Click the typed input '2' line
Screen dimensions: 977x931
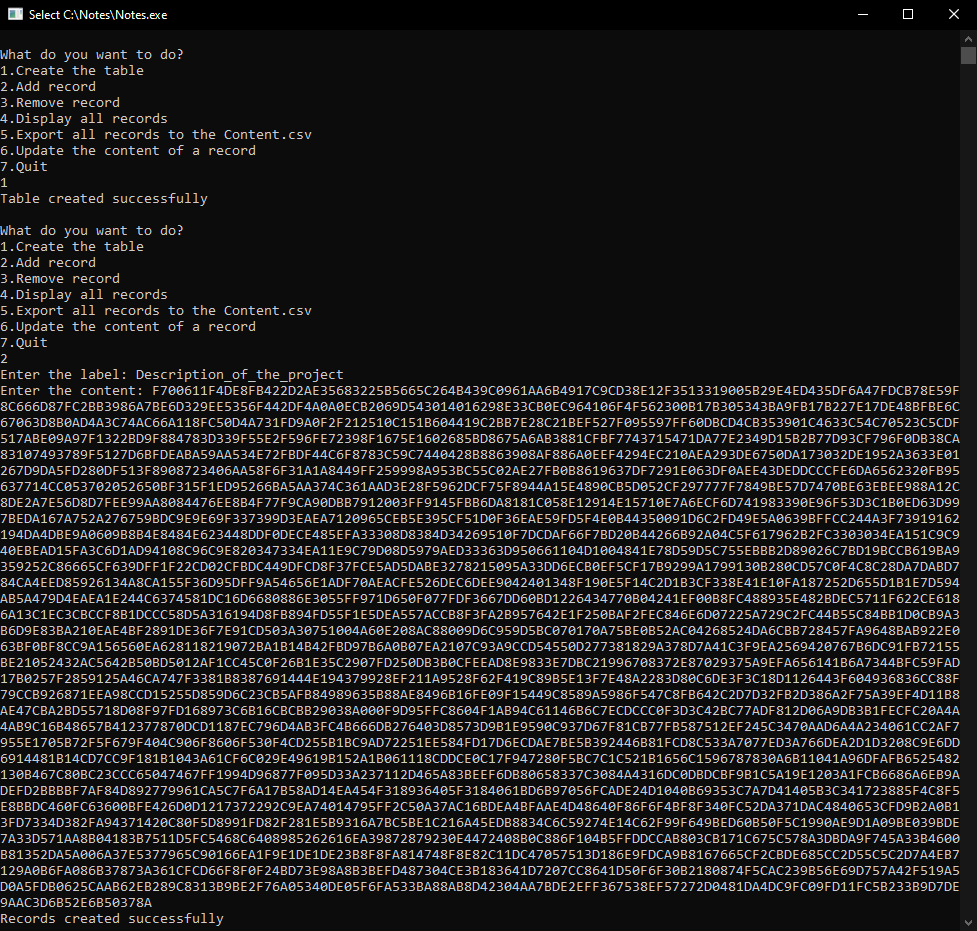click(x=4, y=359)
